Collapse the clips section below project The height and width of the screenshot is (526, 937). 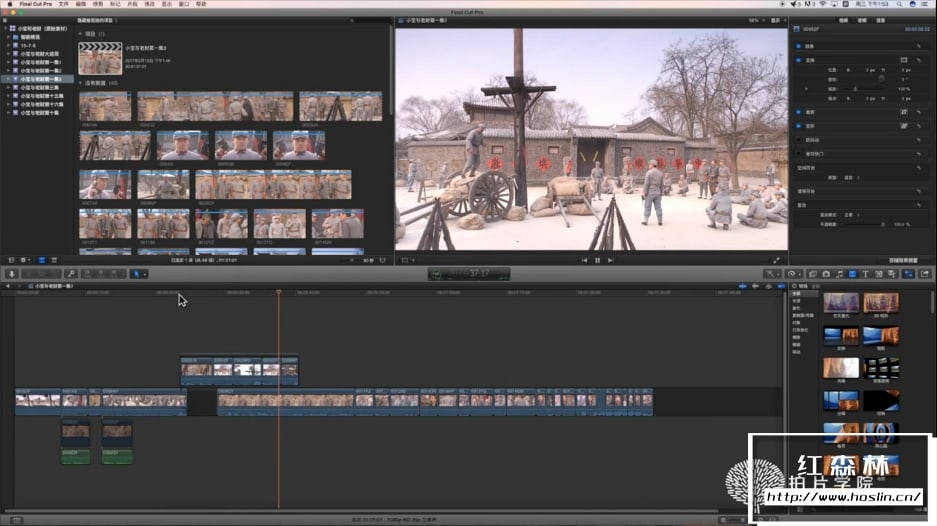[x=81, y=83]
